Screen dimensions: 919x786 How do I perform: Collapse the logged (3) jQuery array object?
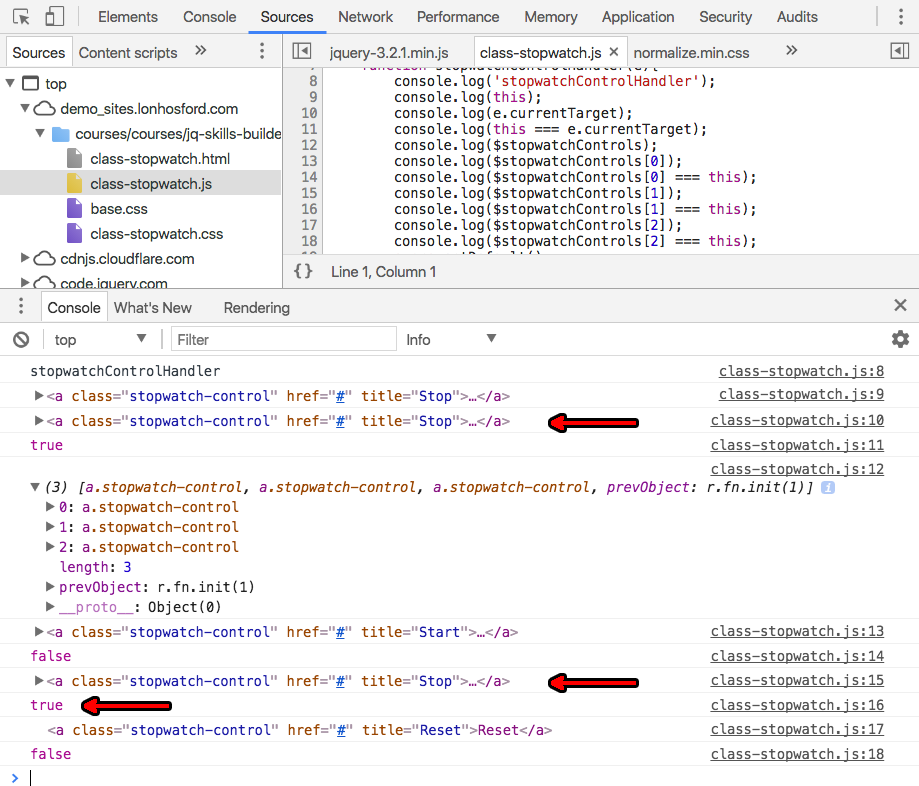[35, 487]
